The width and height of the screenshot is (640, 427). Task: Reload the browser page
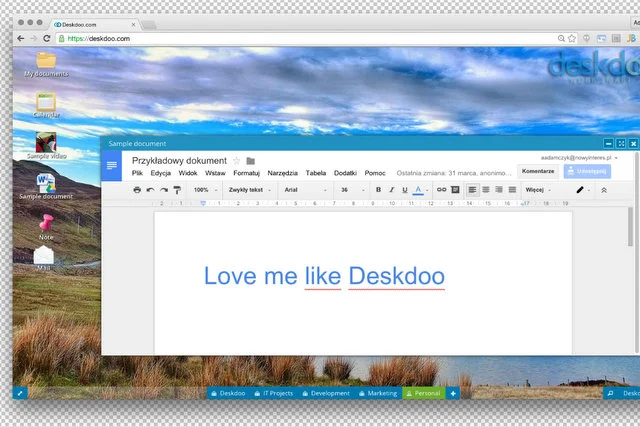47,38
